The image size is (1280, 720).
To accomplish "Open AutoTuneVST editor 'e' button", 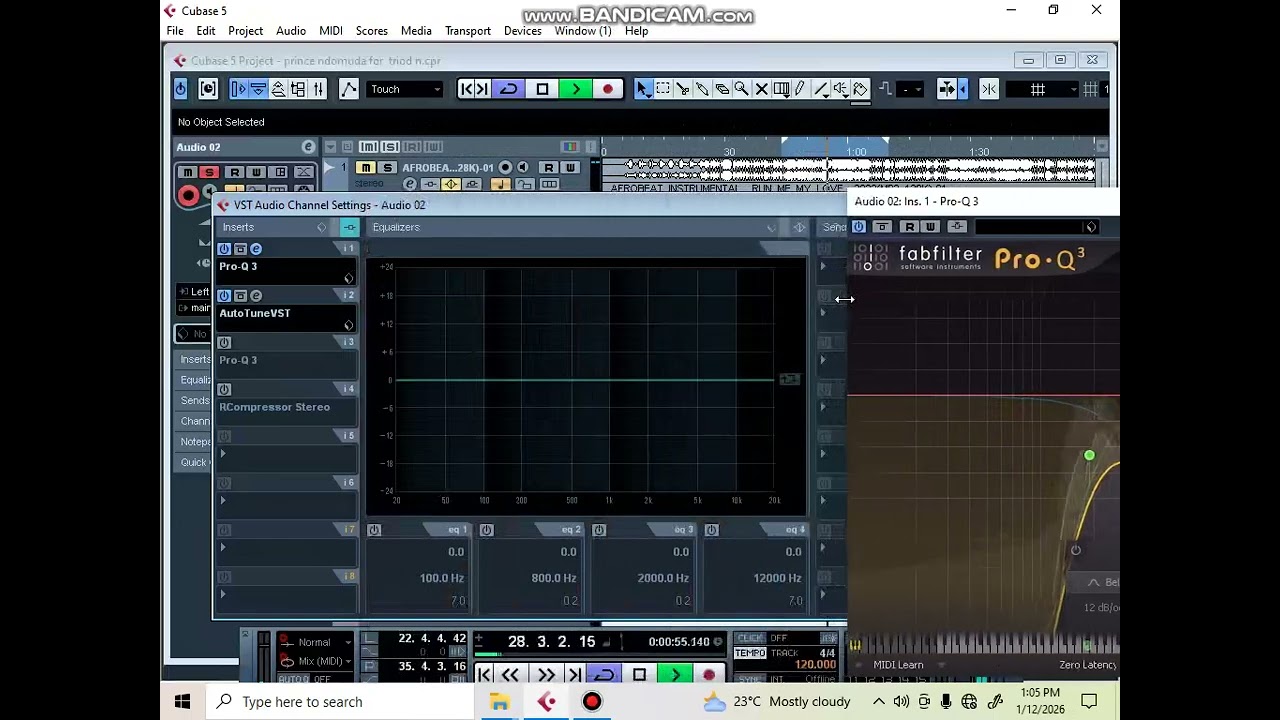I will tap(256, 296).
